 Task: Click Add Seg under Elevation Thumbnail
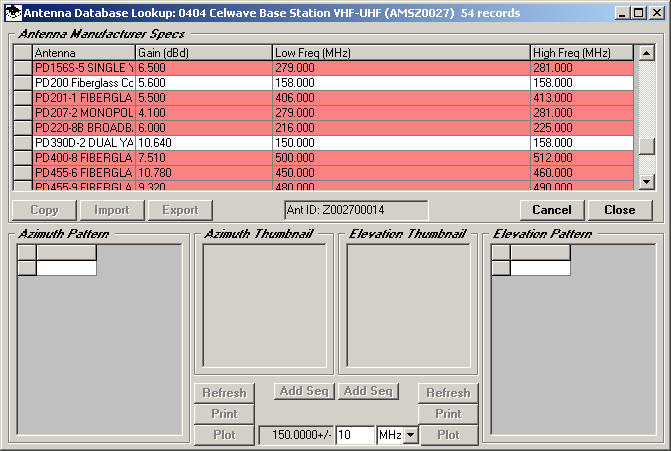click(368, 391)
